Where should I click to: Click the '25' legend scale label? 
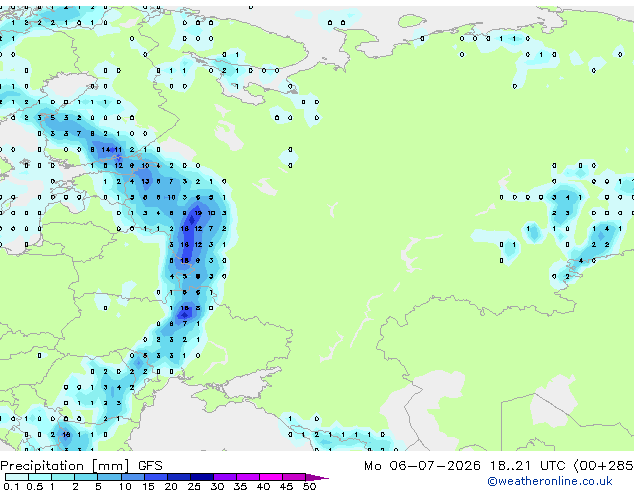(x=194, y=486)
